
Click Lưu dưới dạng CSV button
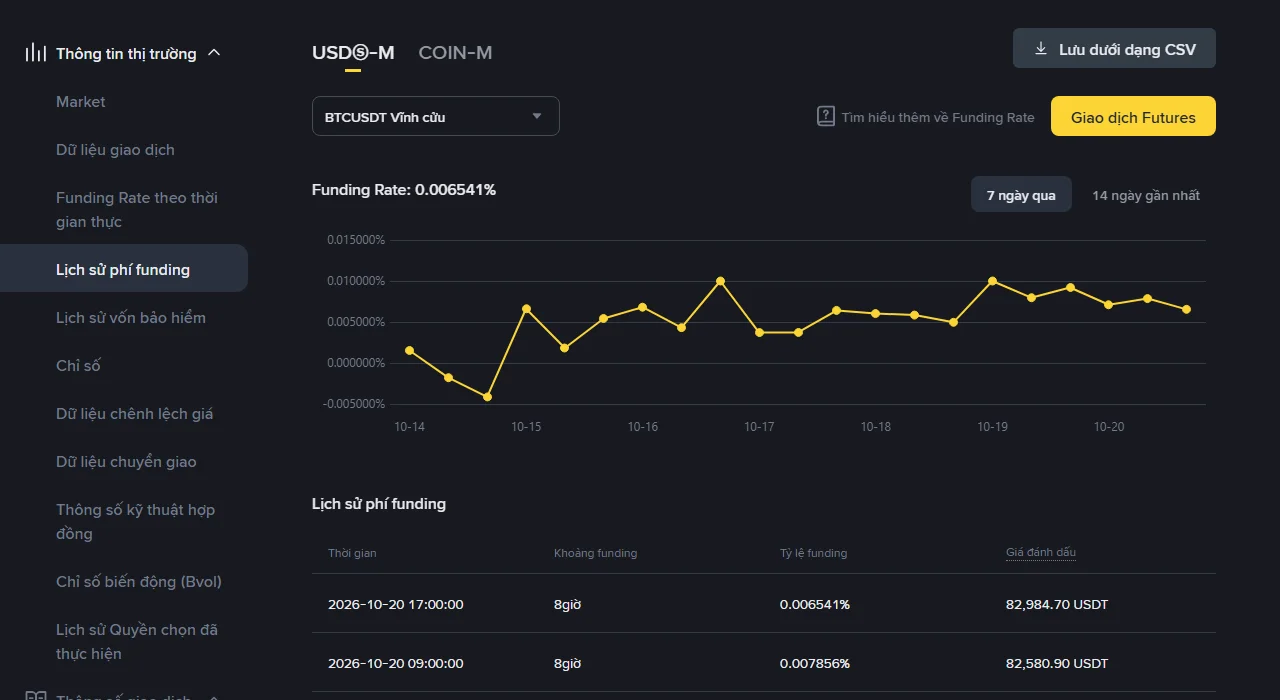1114,48
